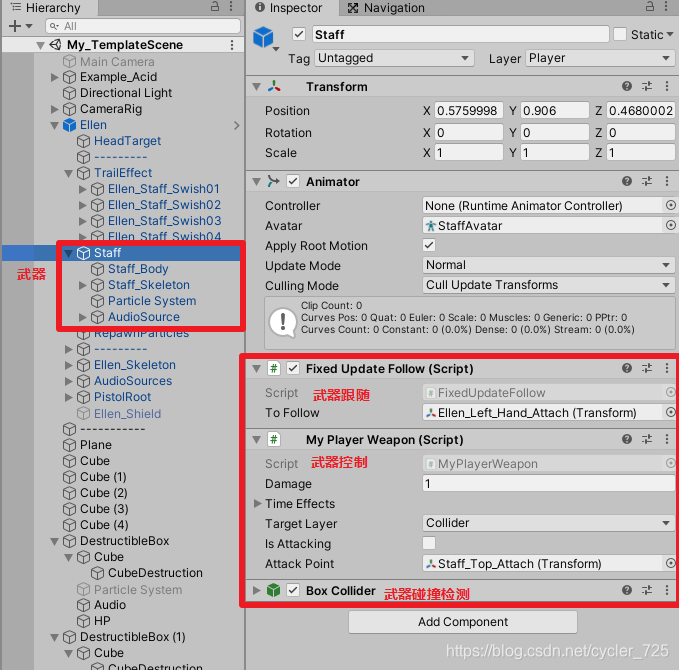Viewport: 679px width, 670px height.
Task: Click the Position X value field
Action: (468, 111)
